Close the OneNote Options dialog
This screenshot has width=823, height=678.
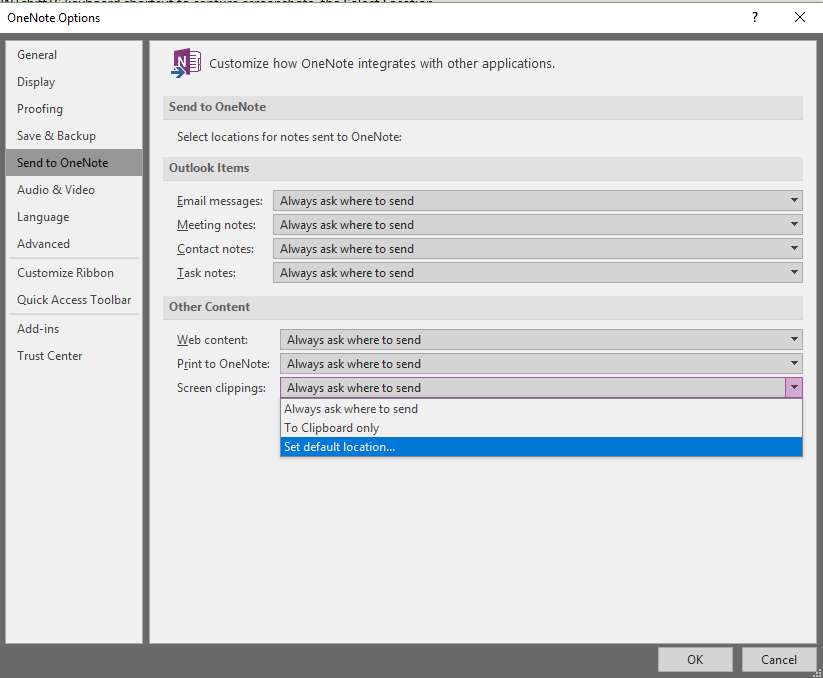800,17
